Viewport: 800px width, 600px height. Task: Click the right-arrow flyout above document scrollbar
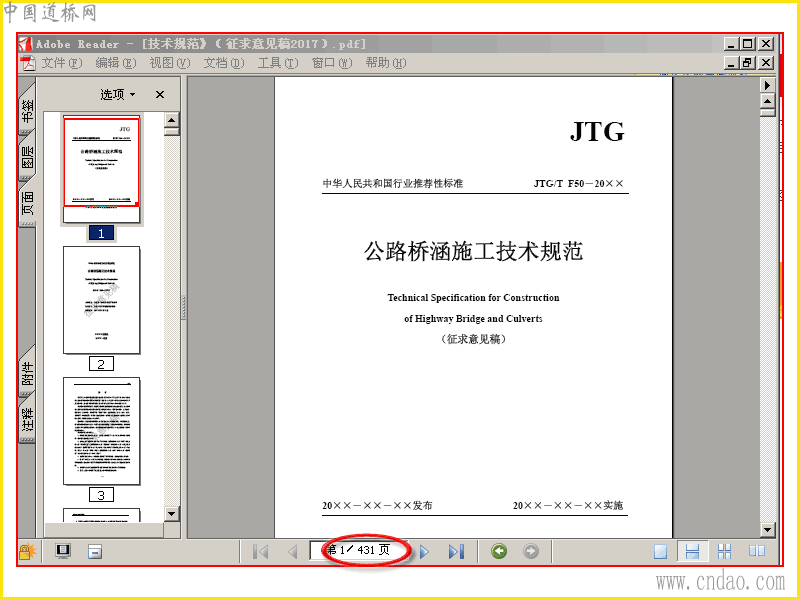[767, 85]
